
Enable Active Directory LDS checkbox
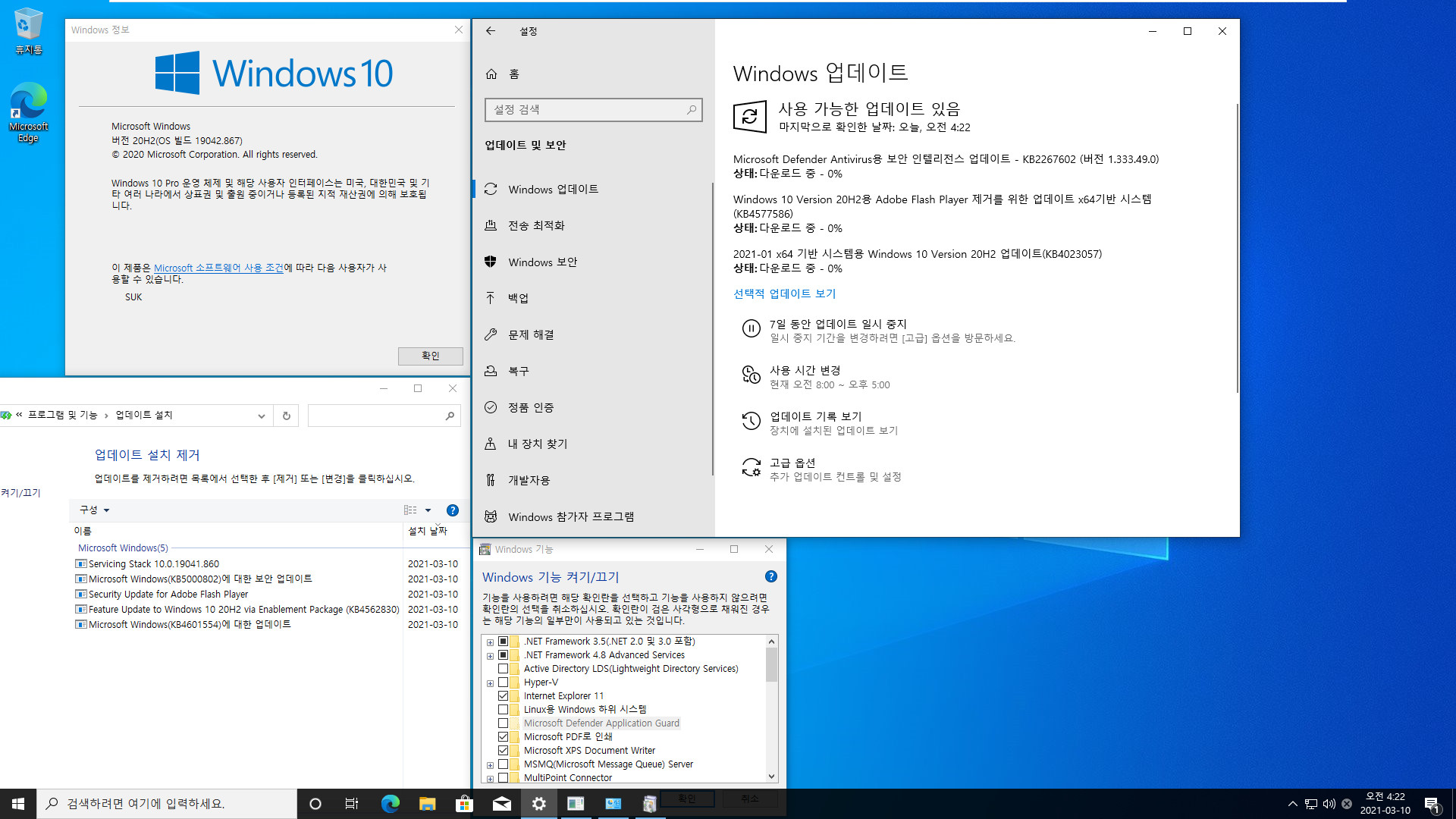[503, 669]
